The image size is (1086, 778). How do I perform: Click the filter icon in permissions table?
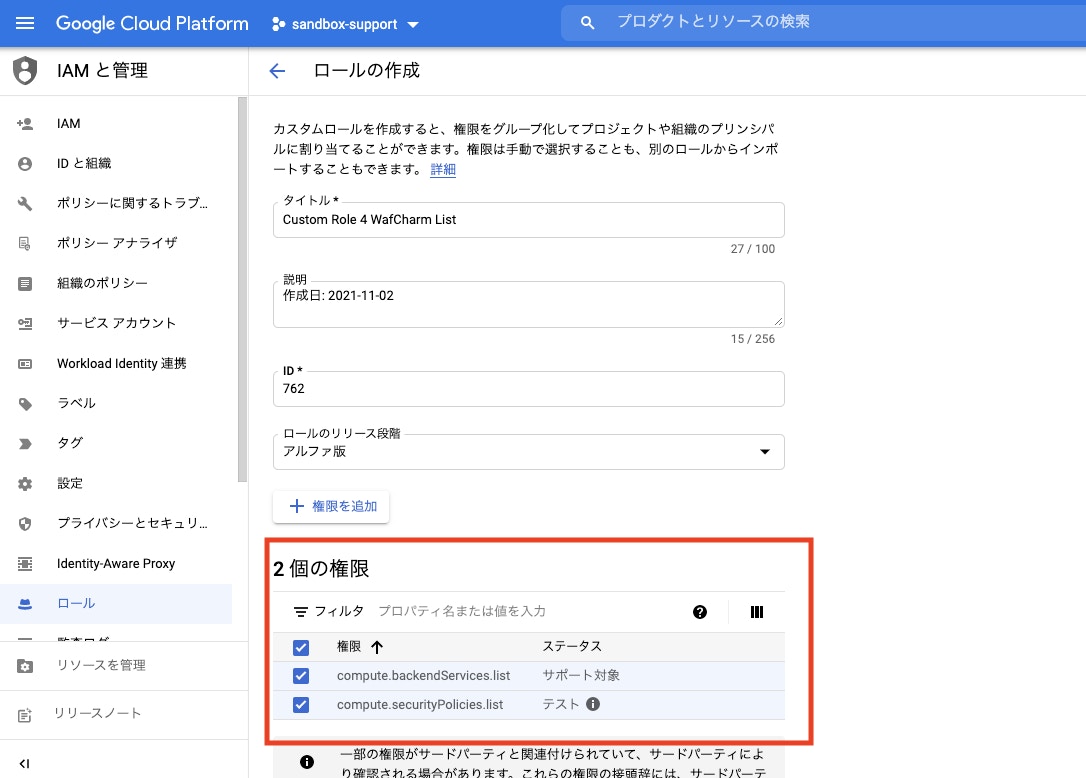(x=300, y=612)
